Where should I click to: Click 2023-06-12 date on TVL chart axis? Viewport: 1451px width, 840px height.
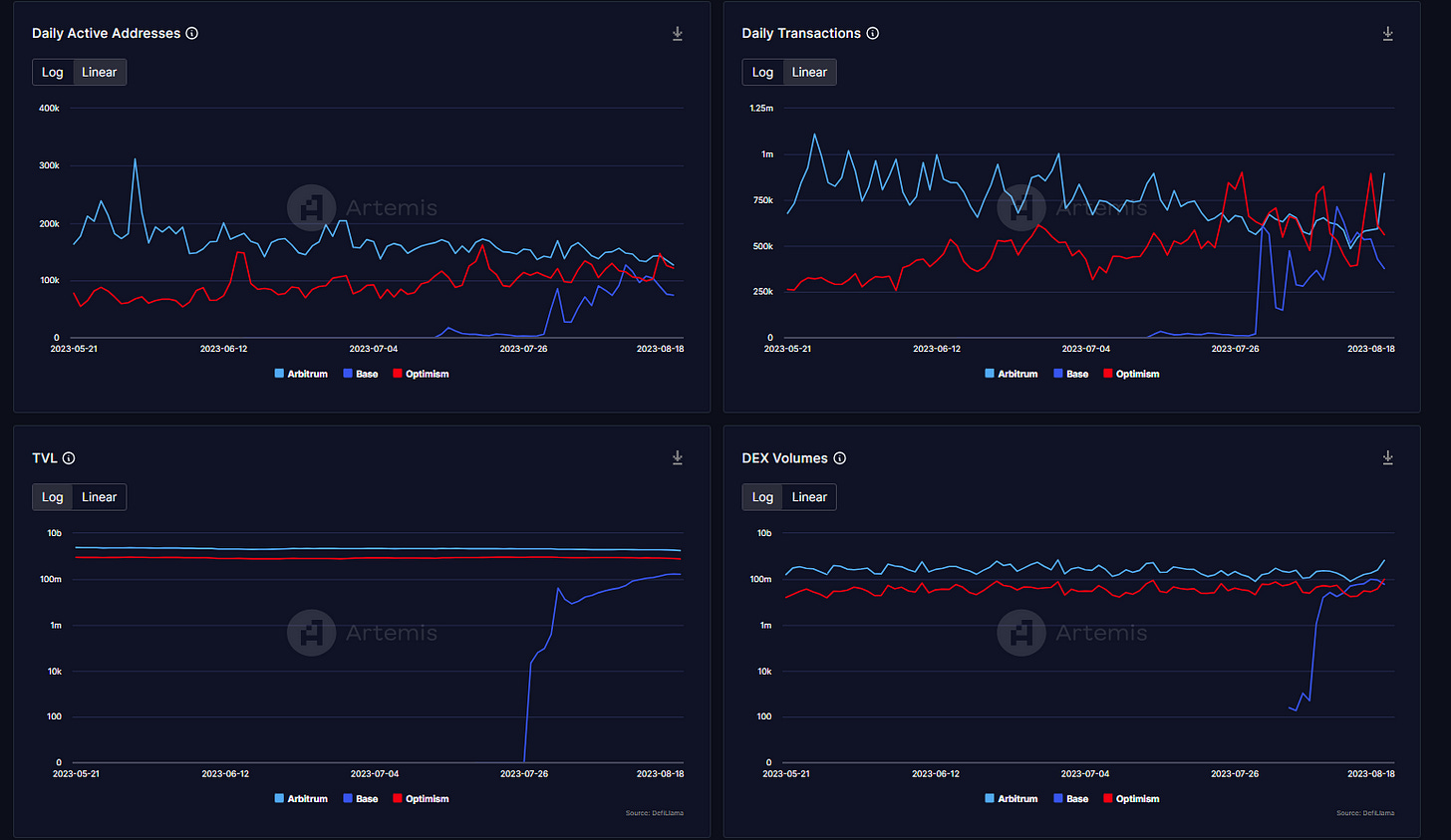(225, 774)
